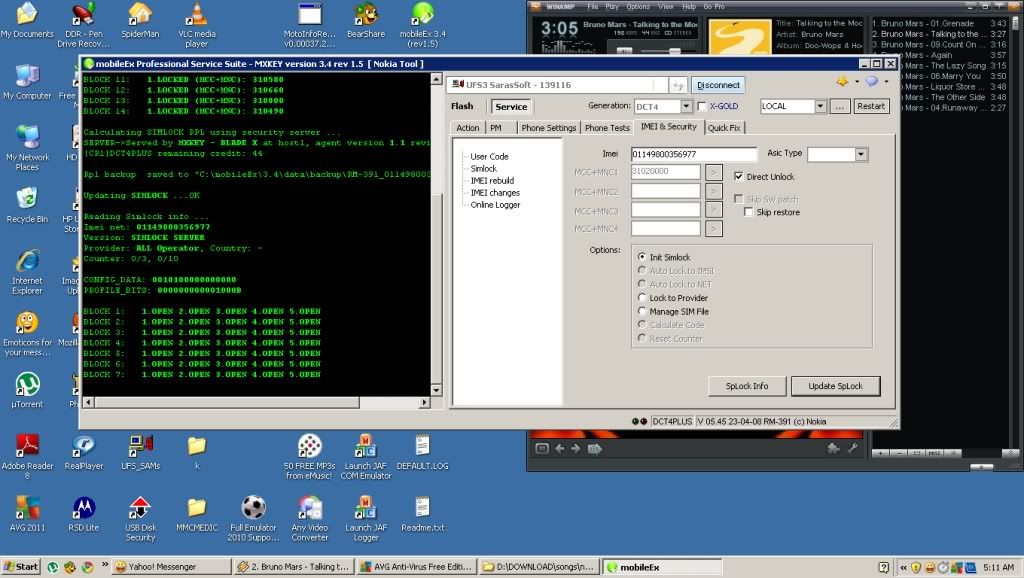Launch Full Emulator 2010 shortcut
Image resolution: width=1024 pixels, height=578 pixels.
click(253, 519)
